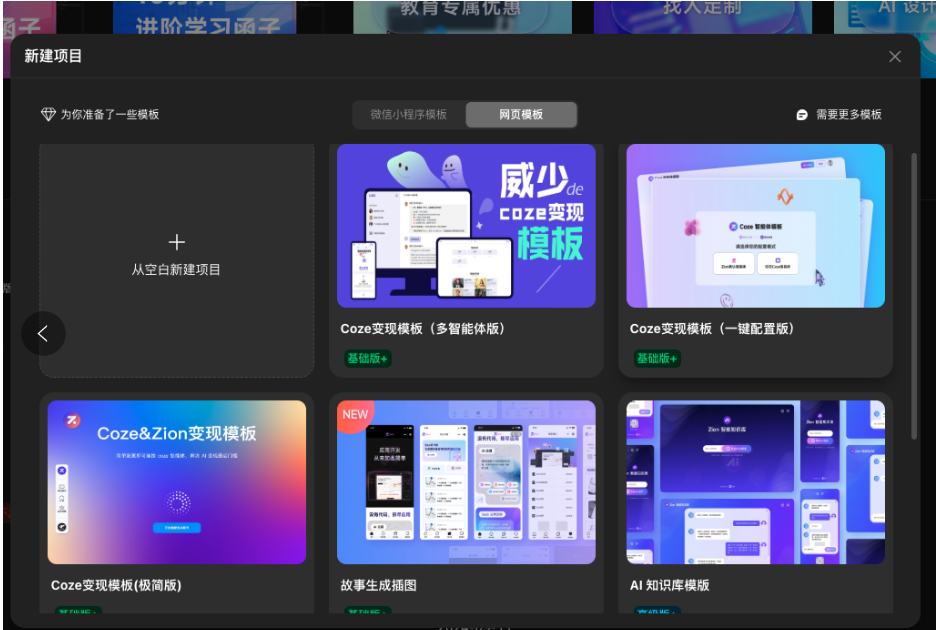Screen dimensions: 936x630
Task: Open Coze变现模板（一键配置版）thumbnail
Action: tap(756, 226)
